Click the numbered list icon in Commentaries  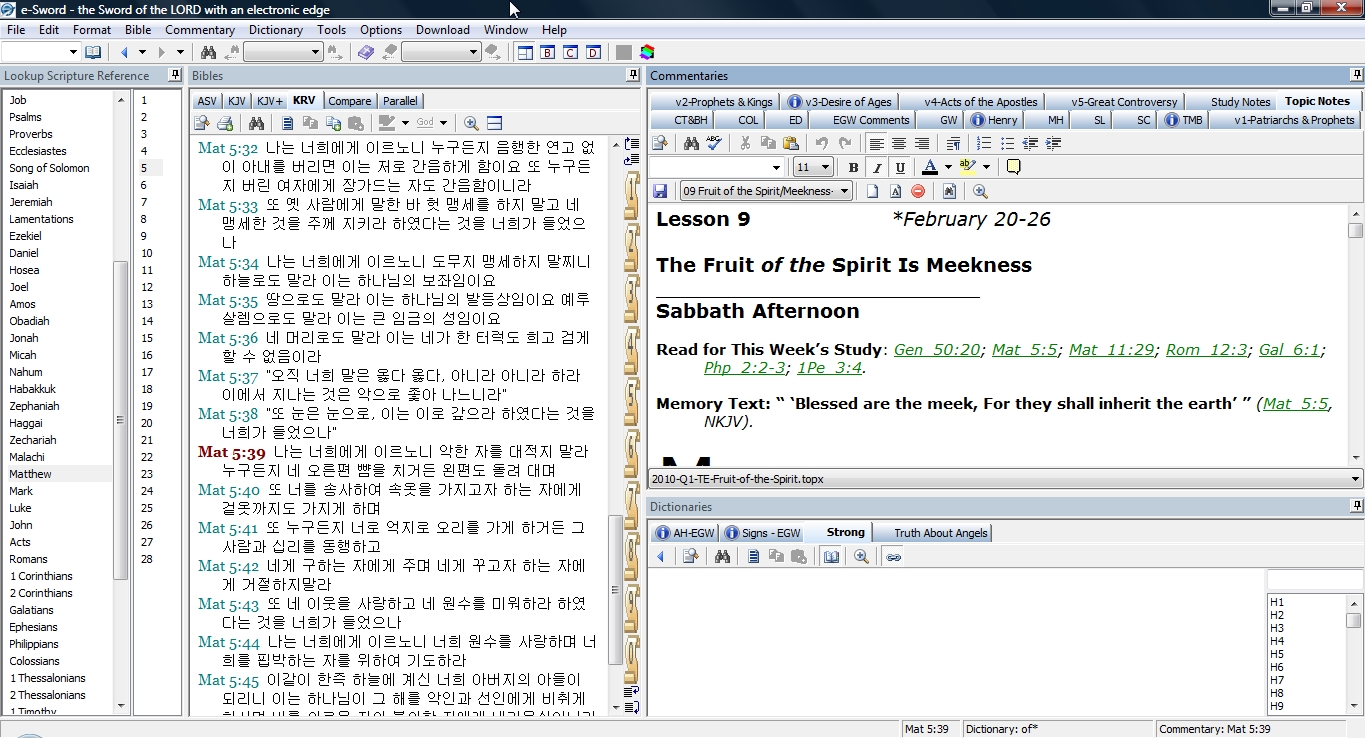point(984,143)
